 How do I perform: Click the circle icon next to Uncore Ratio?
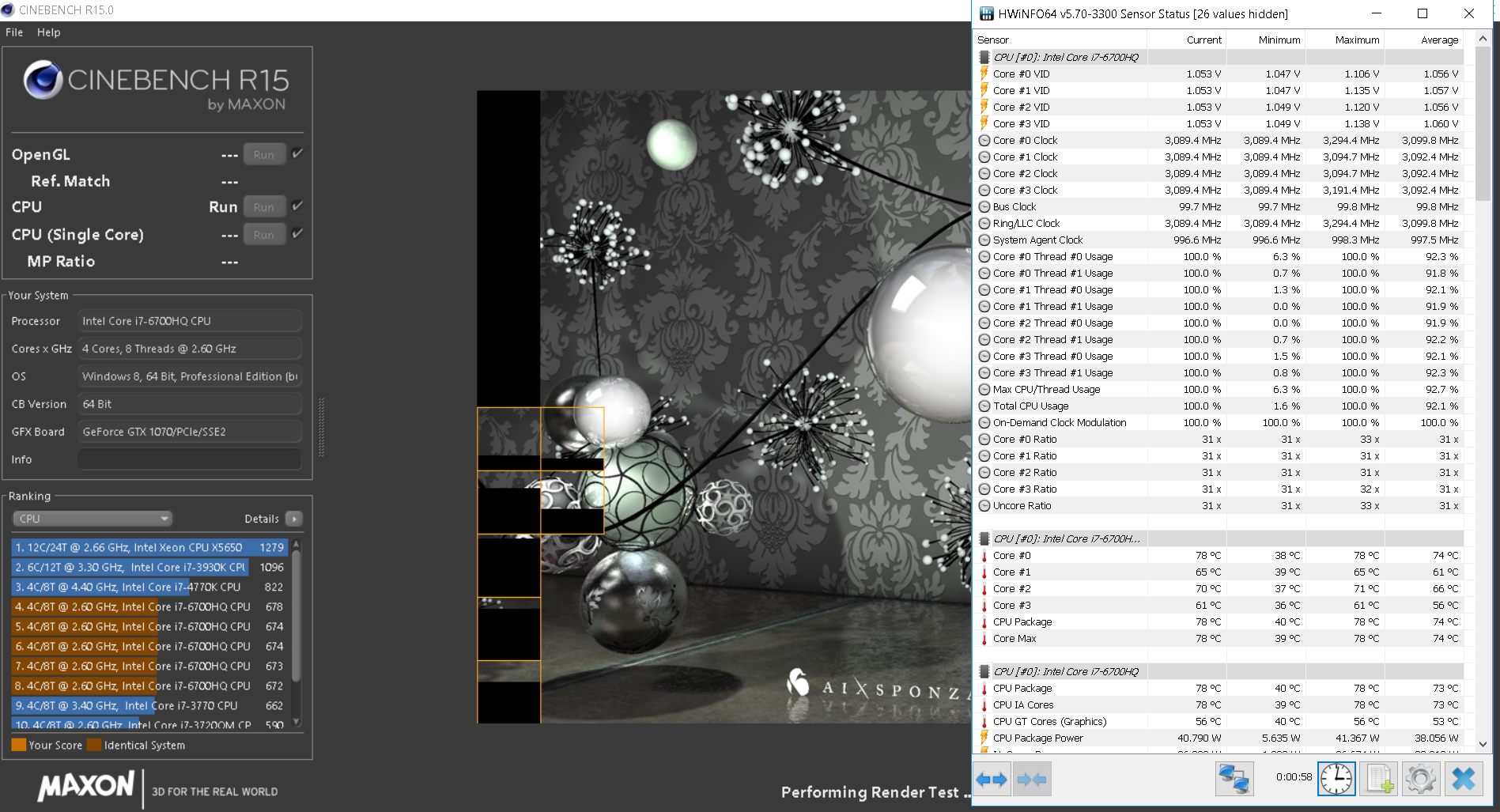coord(984,505)
